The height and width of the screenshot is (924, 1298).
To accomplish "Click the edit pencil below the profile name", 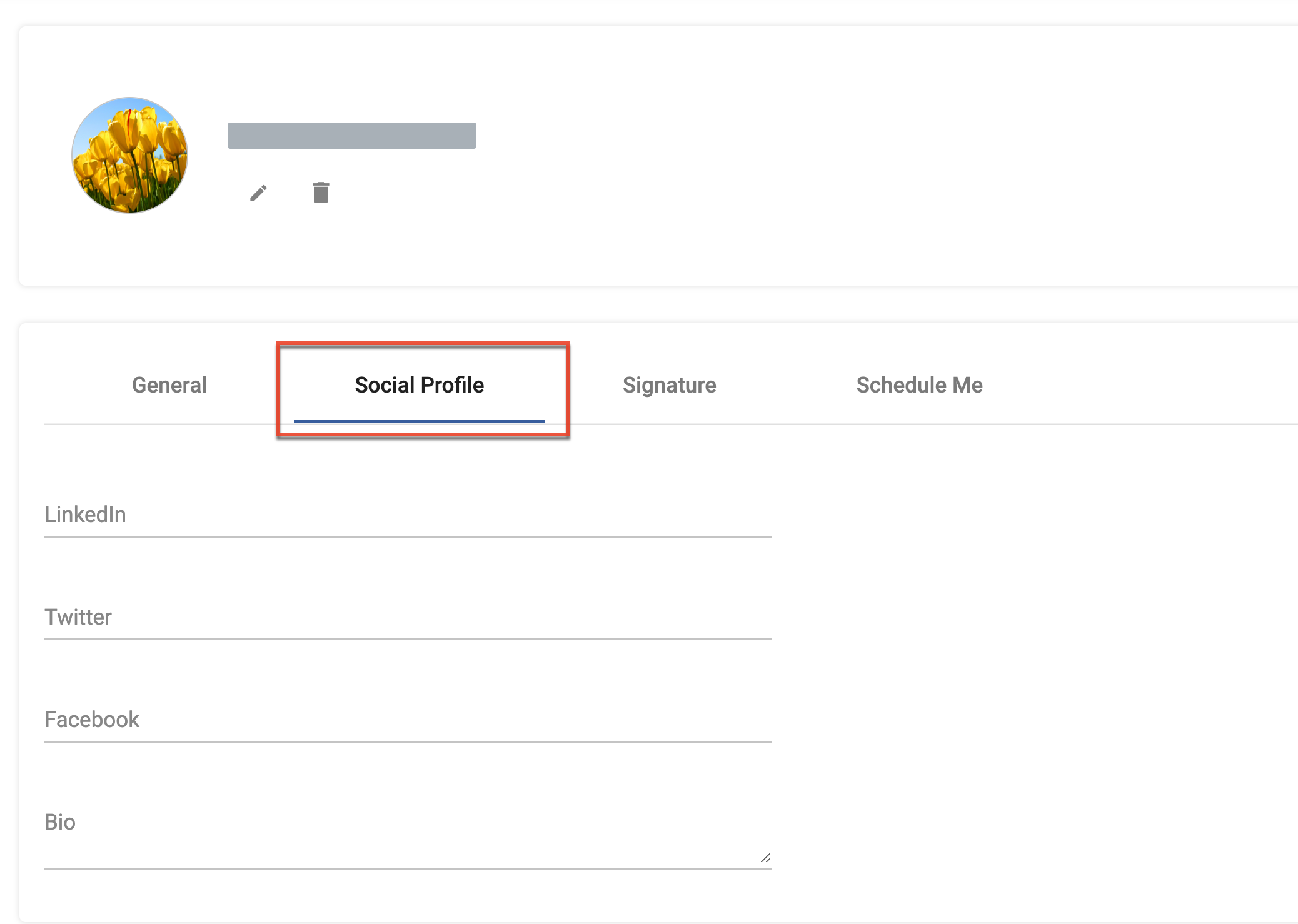I will click(x=259, y=193).
